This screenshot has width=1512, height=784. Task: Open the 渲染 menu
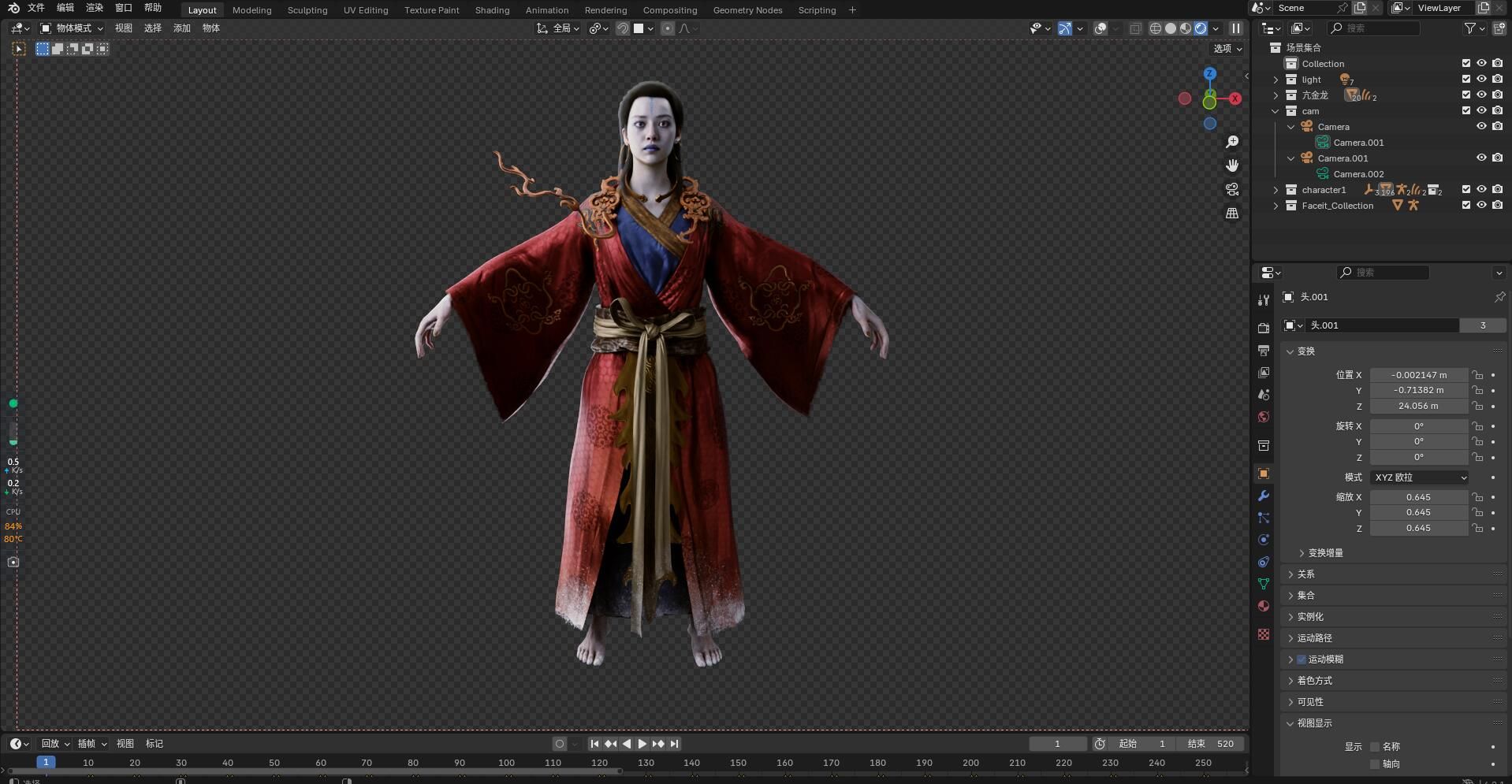[x=95, y=8]
